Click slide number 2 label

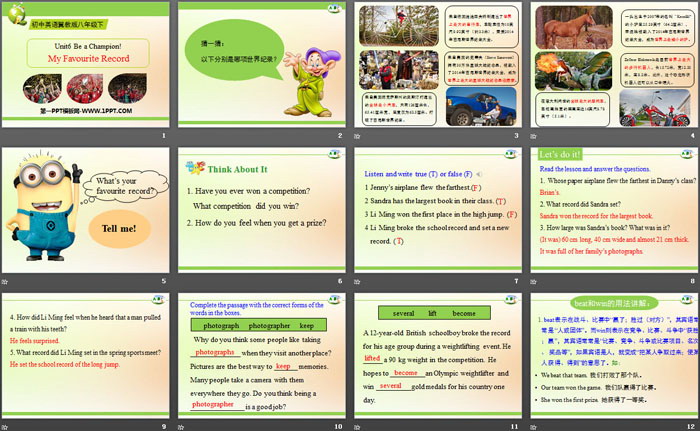click(x=340, y=135)
